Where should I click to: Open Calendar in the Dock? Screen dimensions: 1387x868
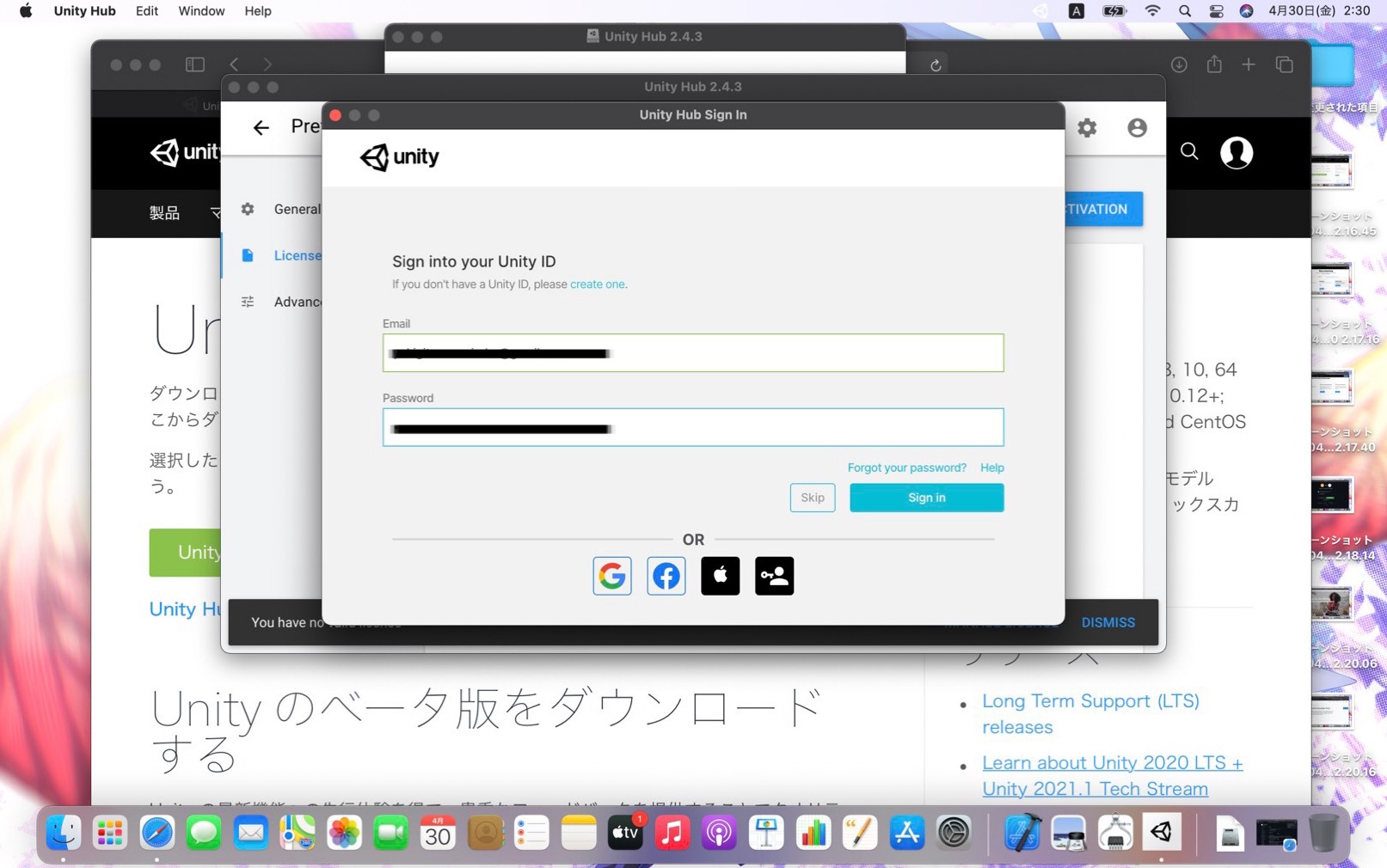pyautogui.click(x=438, y=832)
